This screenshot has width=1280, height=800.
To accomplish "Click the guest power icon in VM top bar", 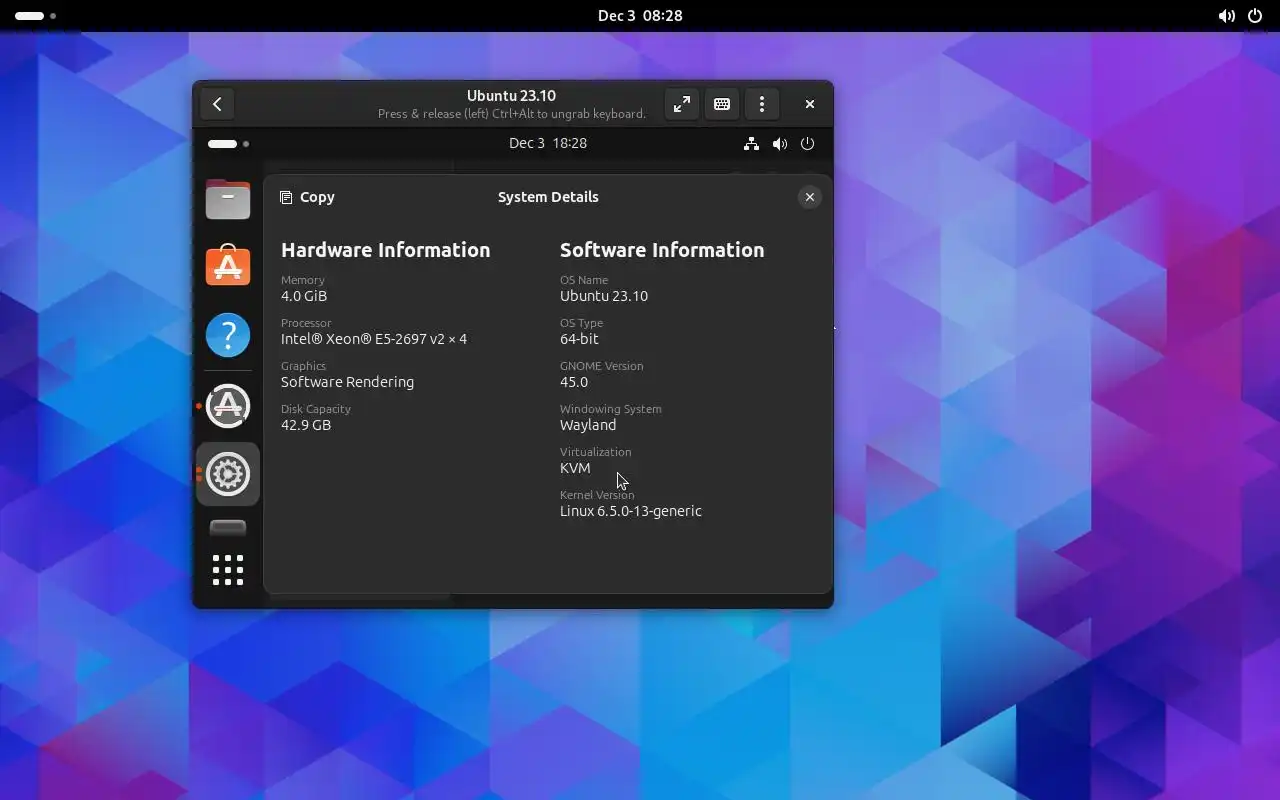I will point(808,144).
